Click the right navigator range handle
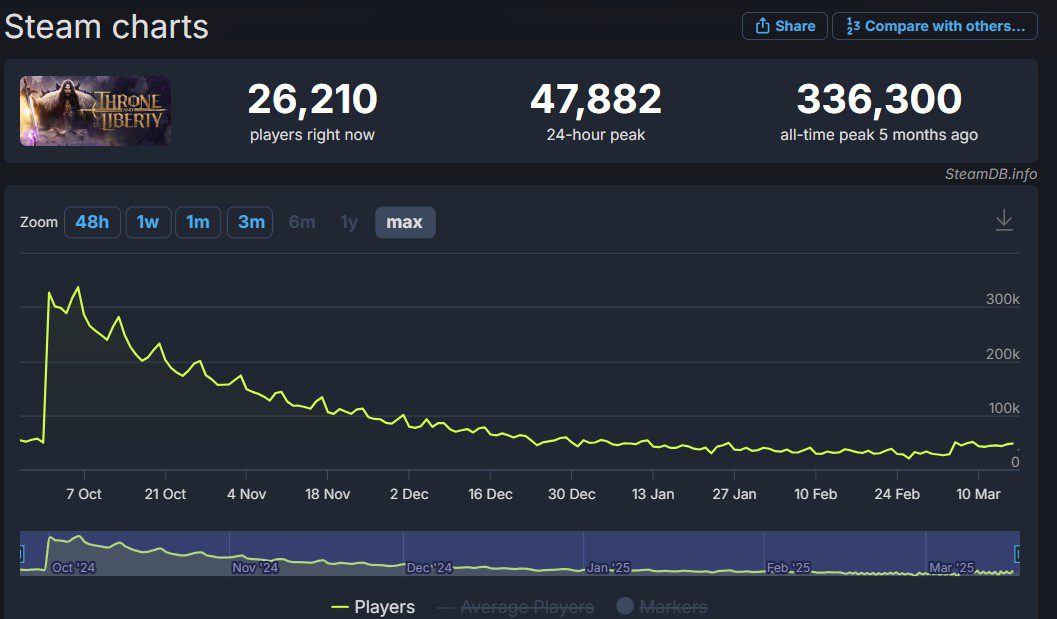 (x=1019, y=553)
